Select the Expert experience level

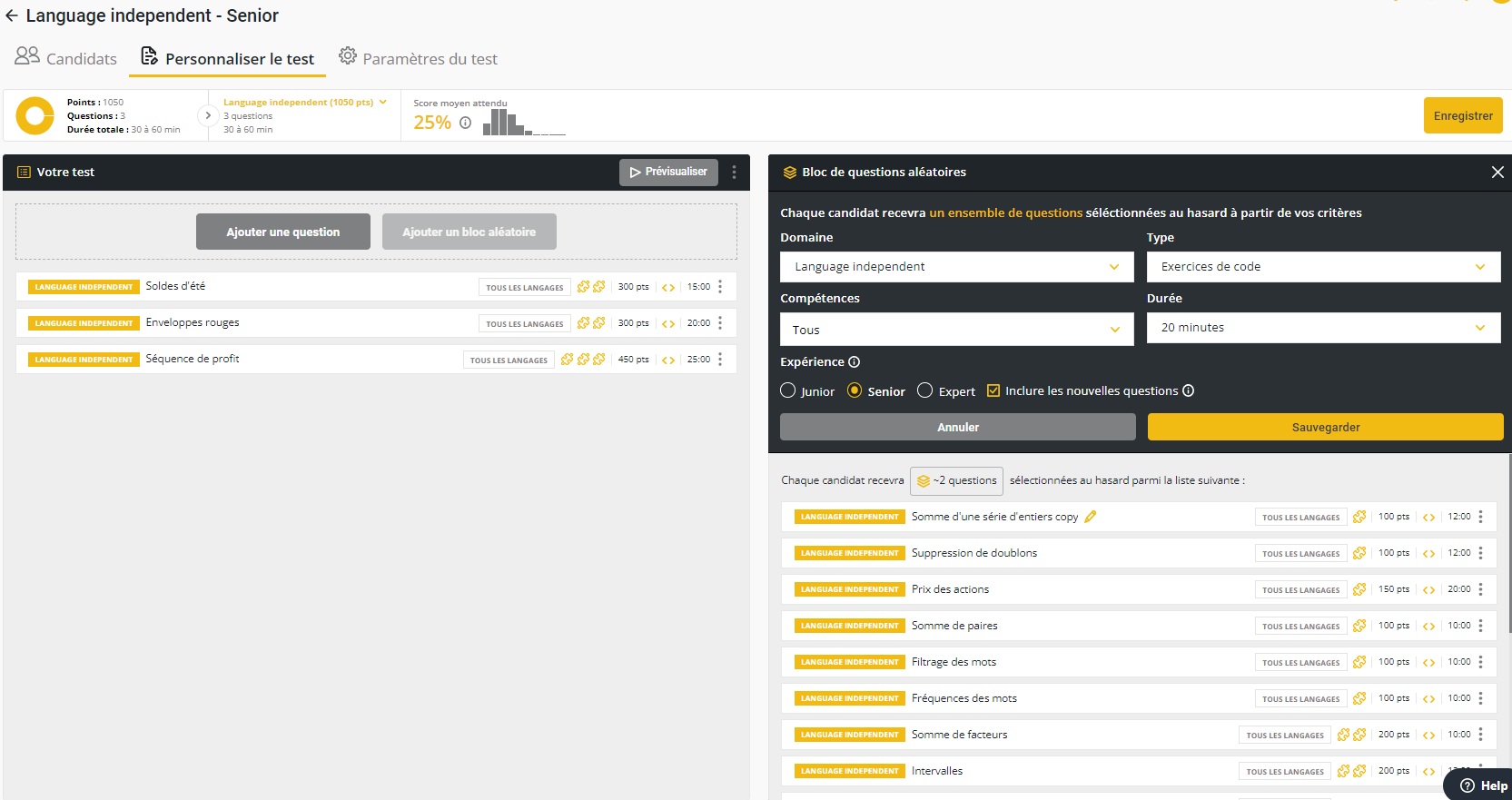(925, 390)
